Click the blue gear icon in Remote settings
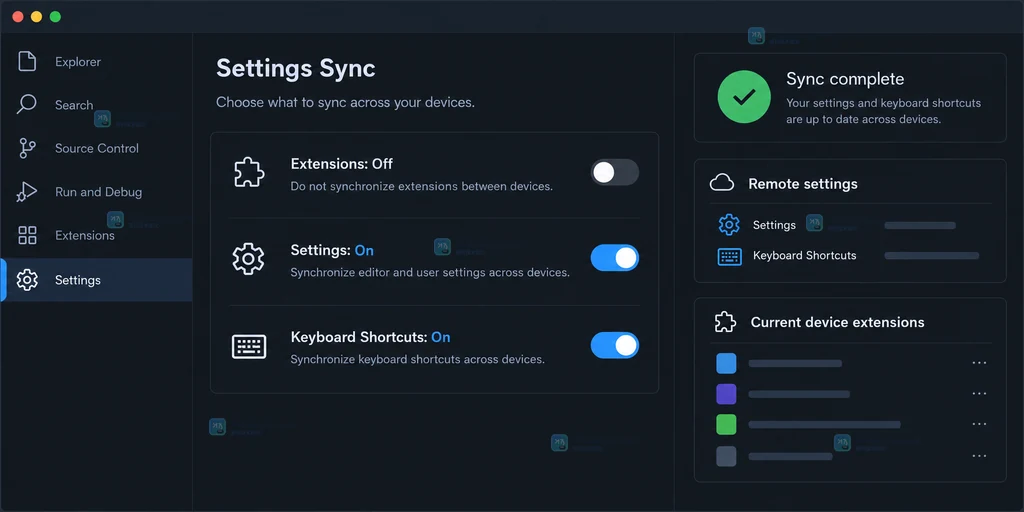Screen dimensions: 1024x512 (x=729, y=225)
